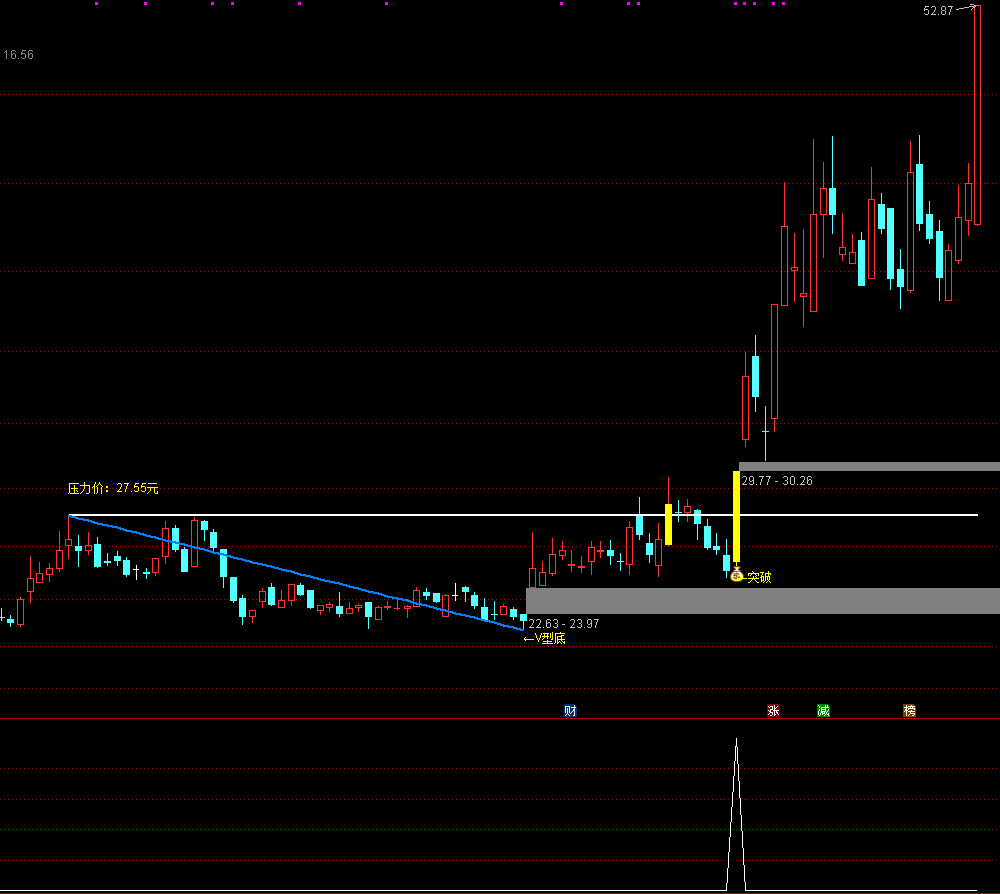Click the 52.87 high price label
The height and width of the screenshot is (894, 1000).
[x=938, y=11]
